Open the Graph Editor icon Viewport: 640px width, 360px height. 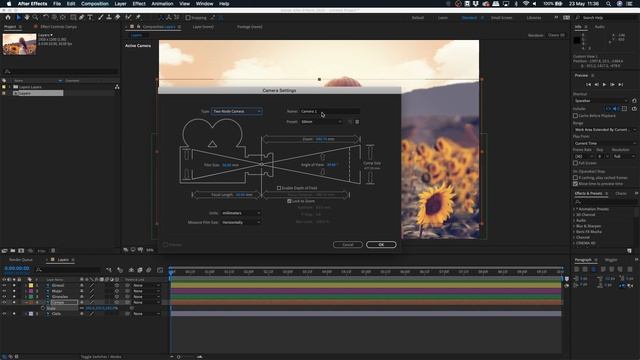(160, 270)
